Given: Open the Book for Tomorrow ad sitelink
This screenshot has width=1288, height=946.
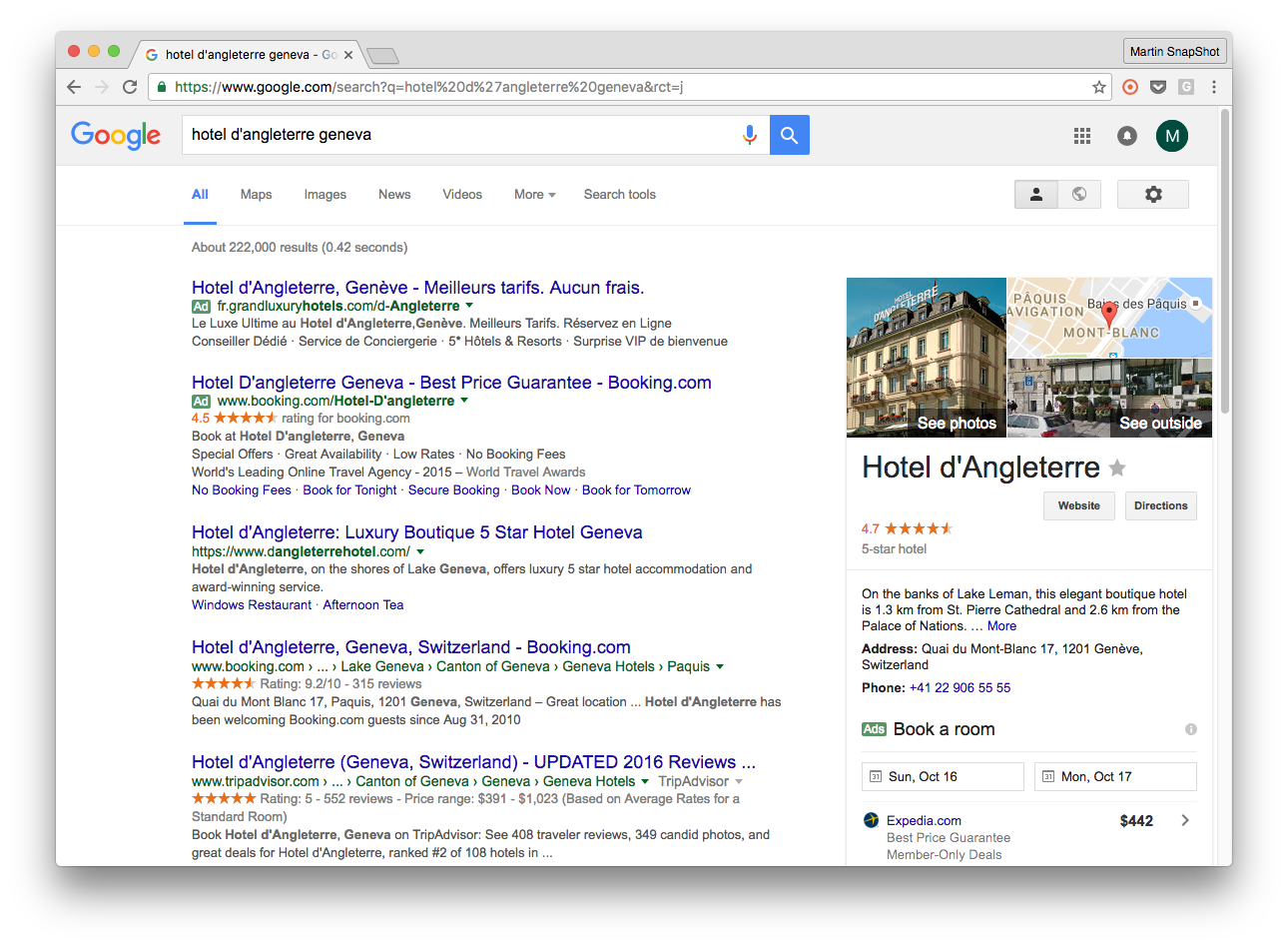Looking at the screenshot, I should click(x=636, y=490).
